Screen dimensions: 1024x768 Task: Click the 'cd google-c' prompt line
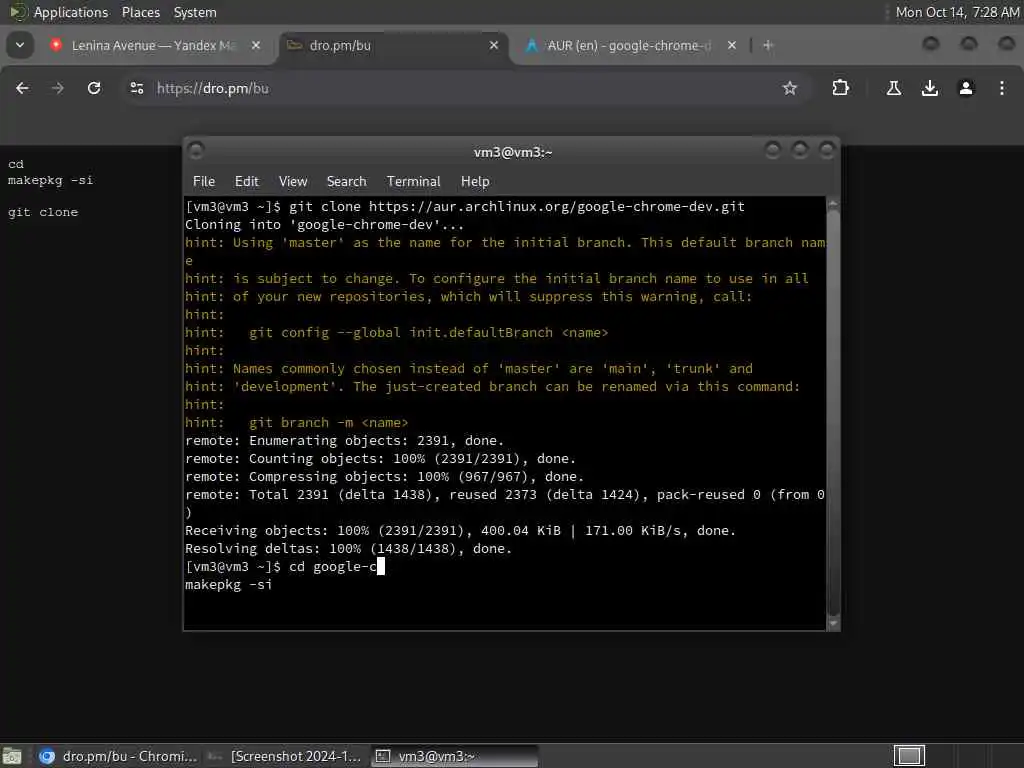coord(285,567)
